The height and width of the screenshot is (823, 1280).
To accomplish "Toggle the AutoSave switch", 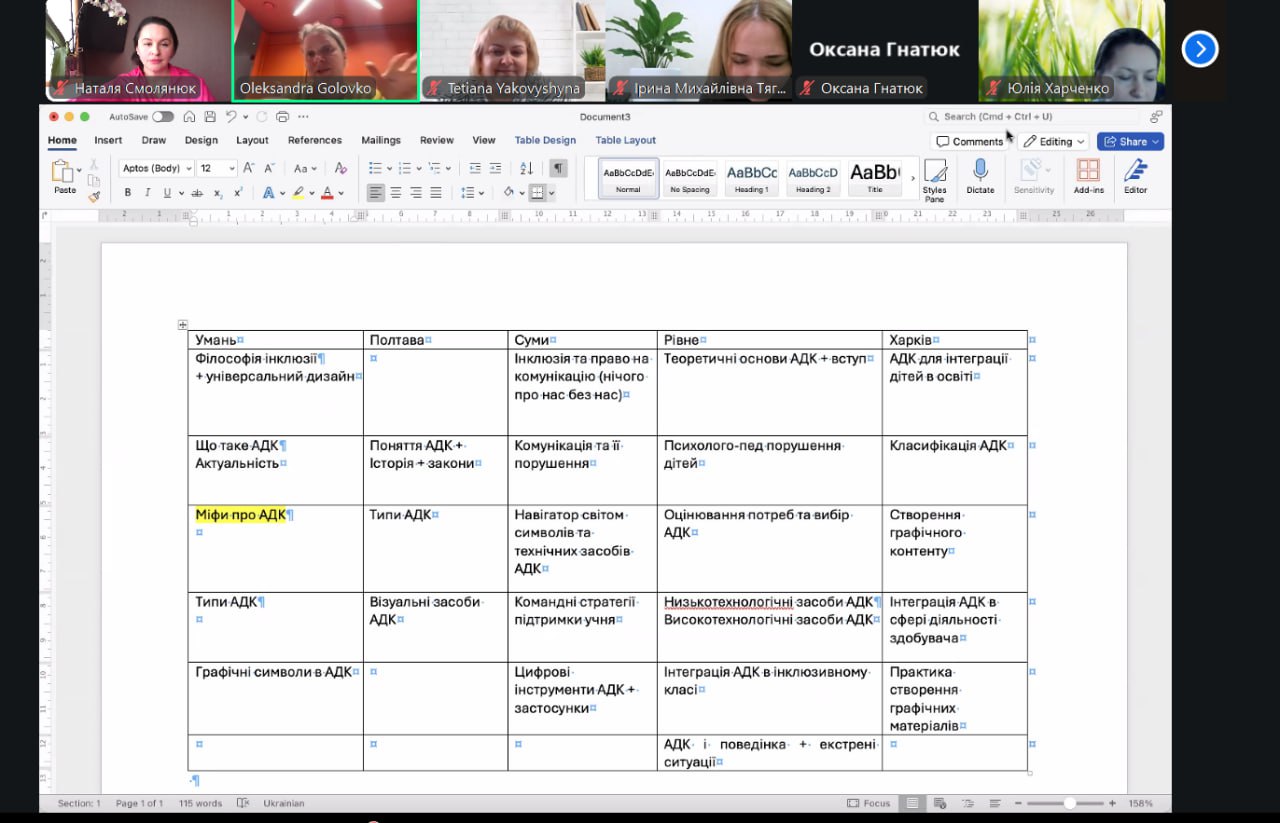I will pyautogui.click(x=162, y=117).
